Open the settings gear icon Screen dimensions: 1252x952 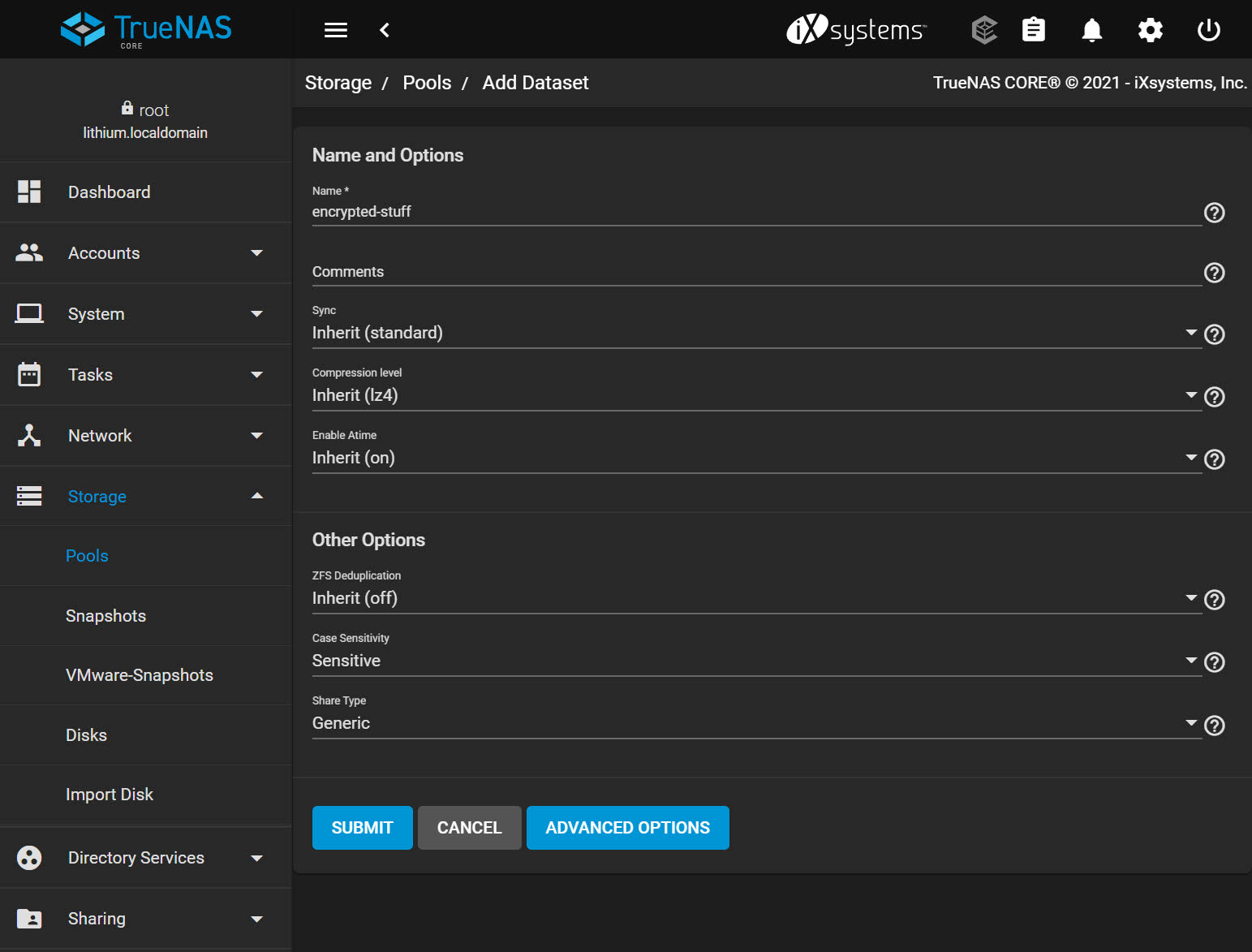(1150, 30)
